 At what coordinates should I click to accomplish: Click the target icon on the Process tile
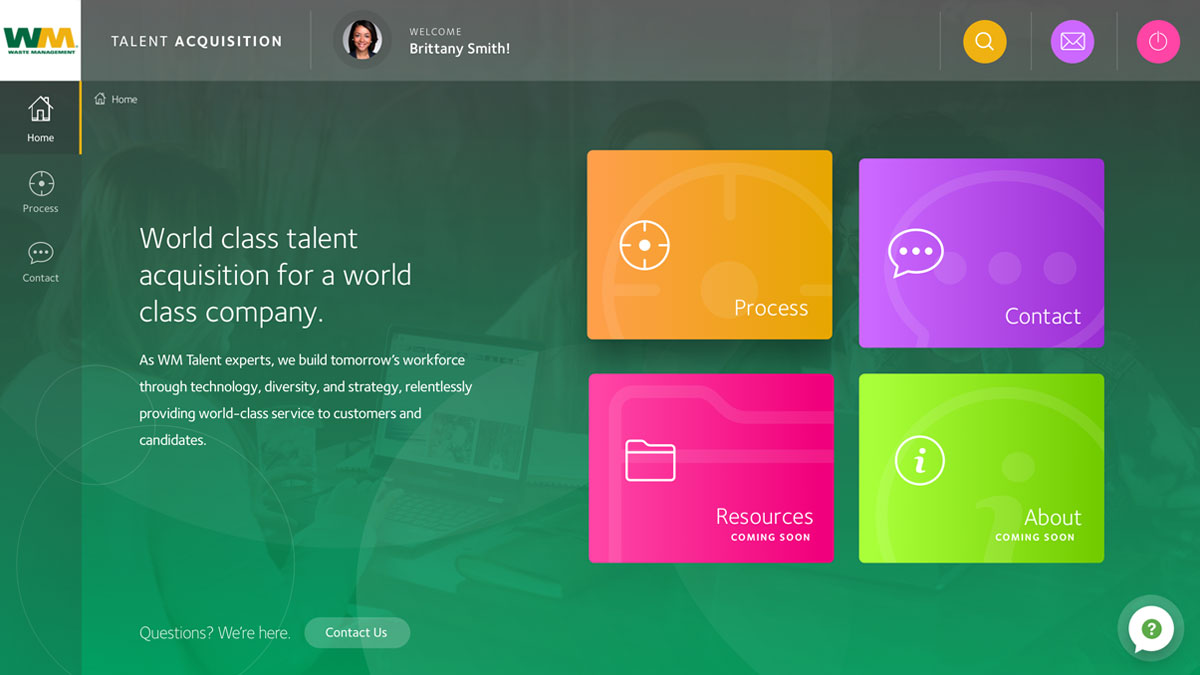tap(646, 243)
